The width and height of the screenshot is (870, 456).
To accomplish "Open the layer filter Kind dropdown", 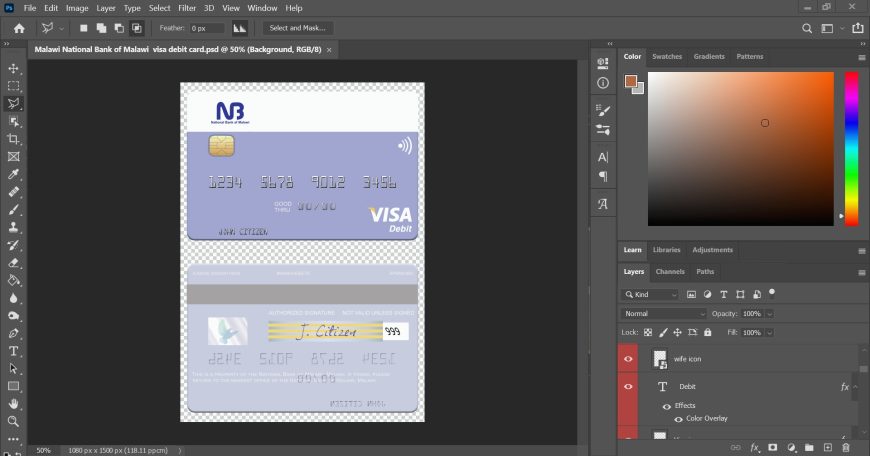I will coord(650,295).
